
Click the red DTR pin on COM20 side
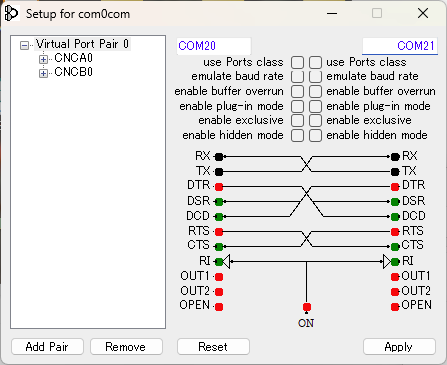(x=219, y=186)
